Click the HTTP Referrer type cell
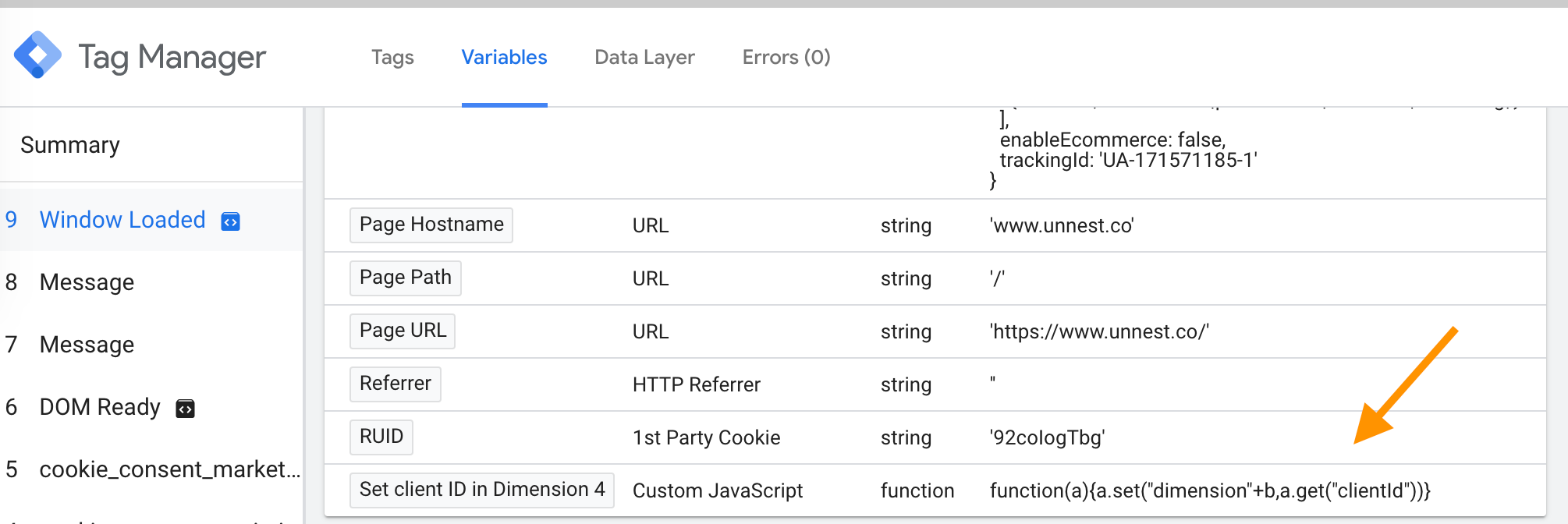Image resolution: width=1568 pixels, height=524 pixels. click(696, 384)
